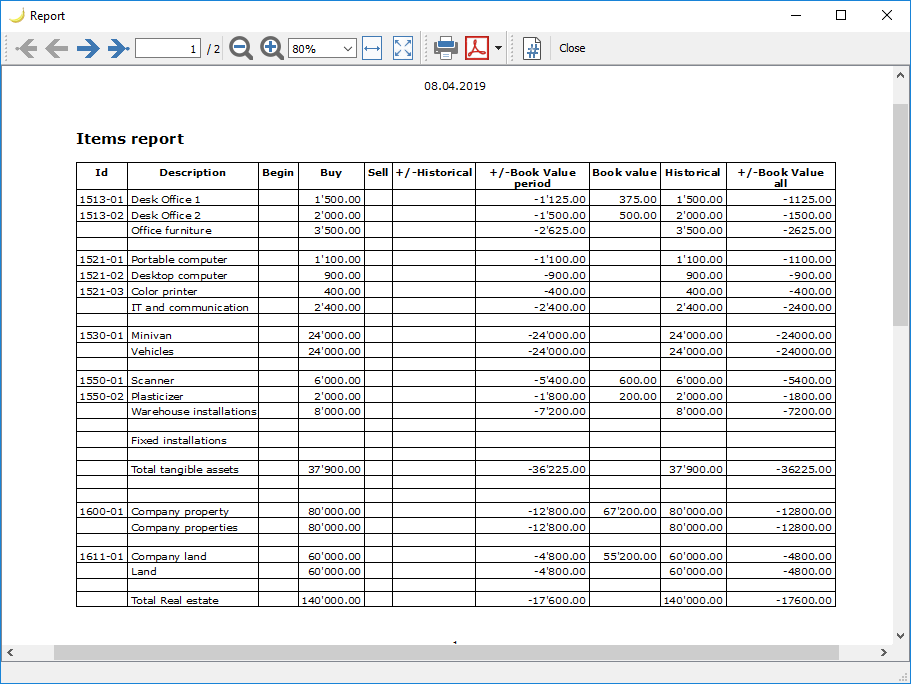Go to the next page arrow

click(x=88, y=48)
